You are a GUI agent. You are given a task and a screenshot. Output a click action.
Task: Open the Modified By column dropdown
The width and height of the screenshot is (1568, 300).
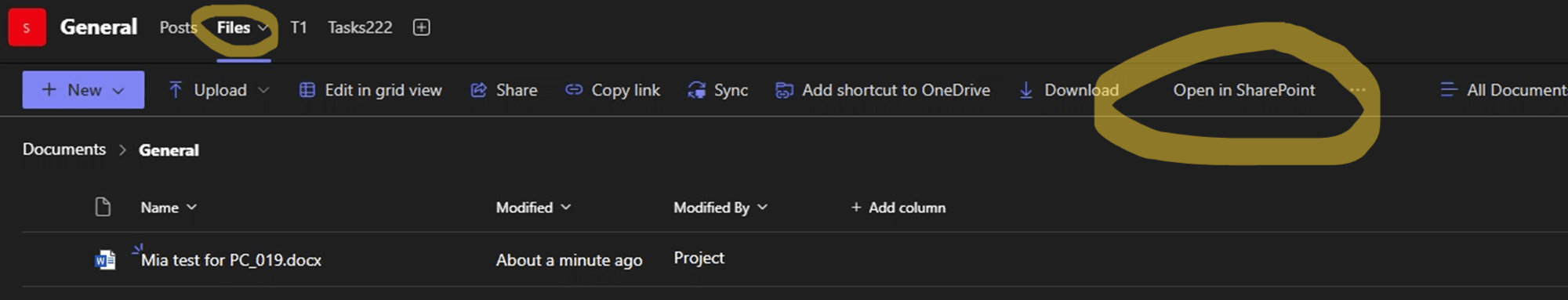click(720, 208)
